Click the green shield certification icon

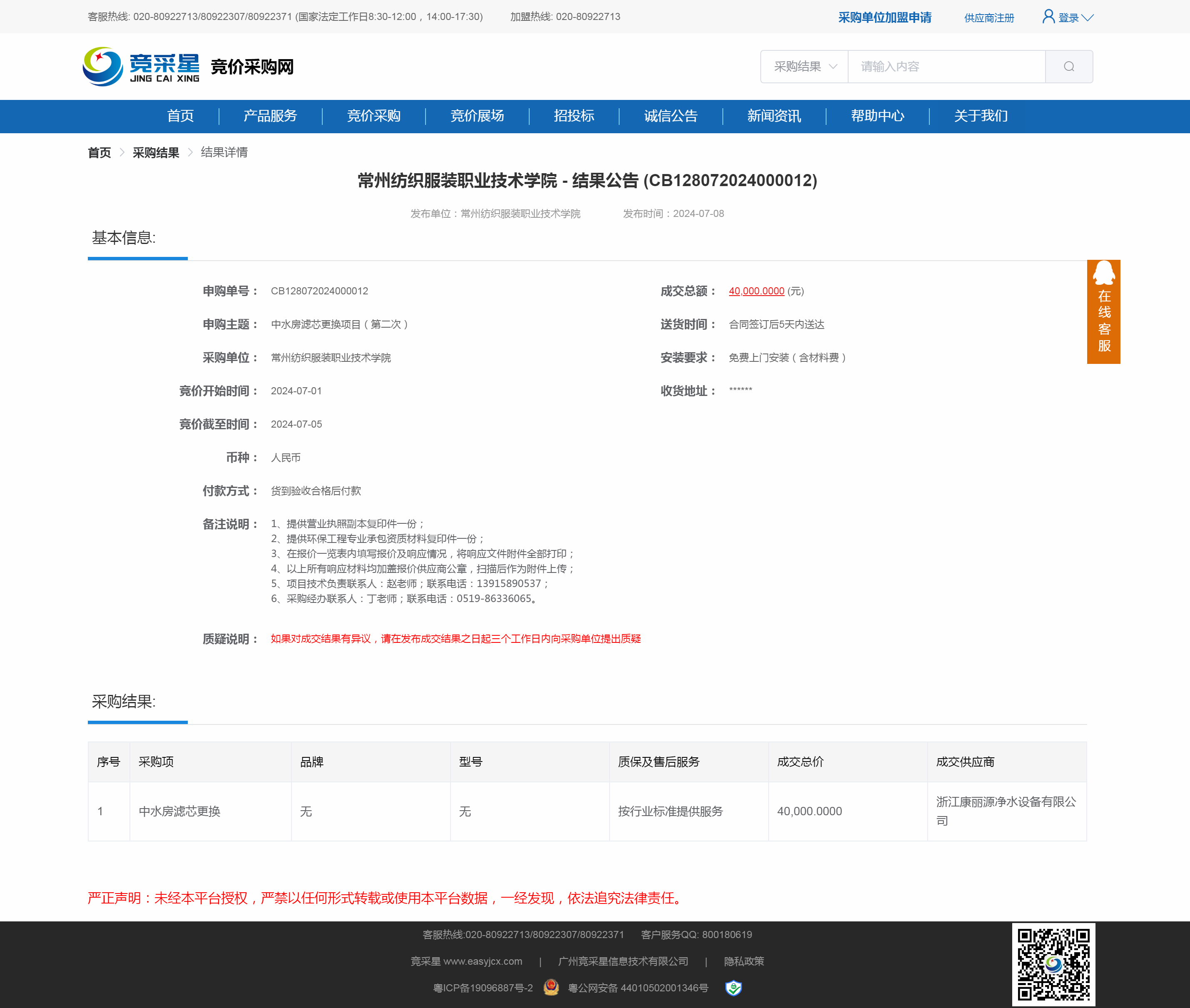click(x=733, y=988)
